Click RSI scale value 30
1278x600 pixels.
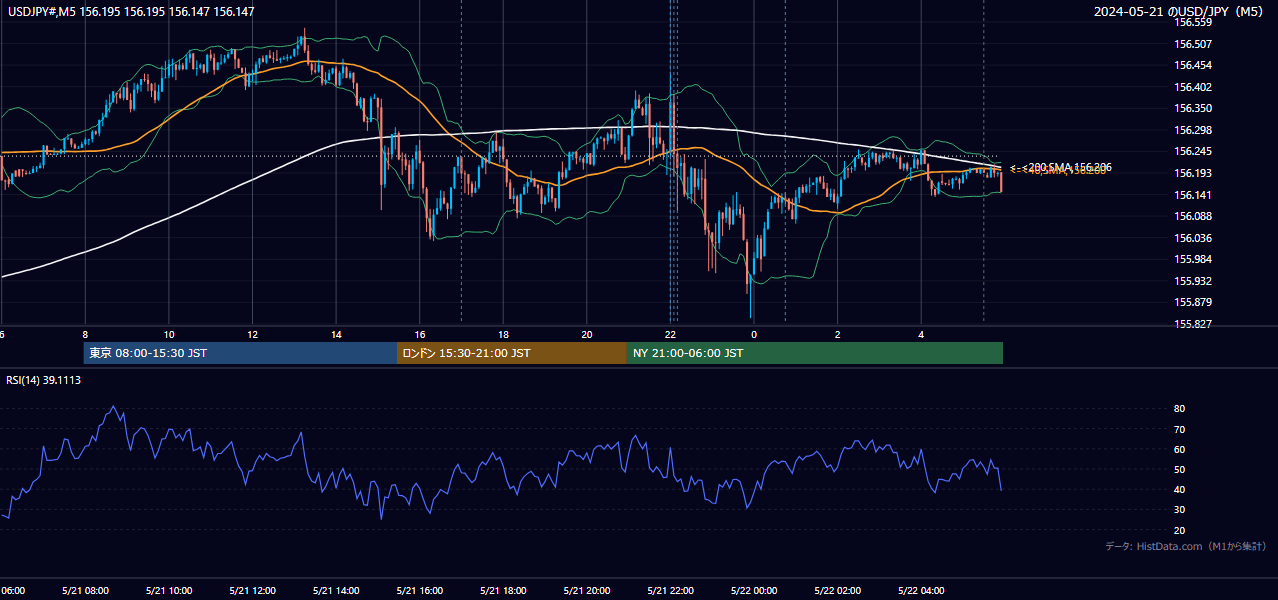coord(1180,510)
